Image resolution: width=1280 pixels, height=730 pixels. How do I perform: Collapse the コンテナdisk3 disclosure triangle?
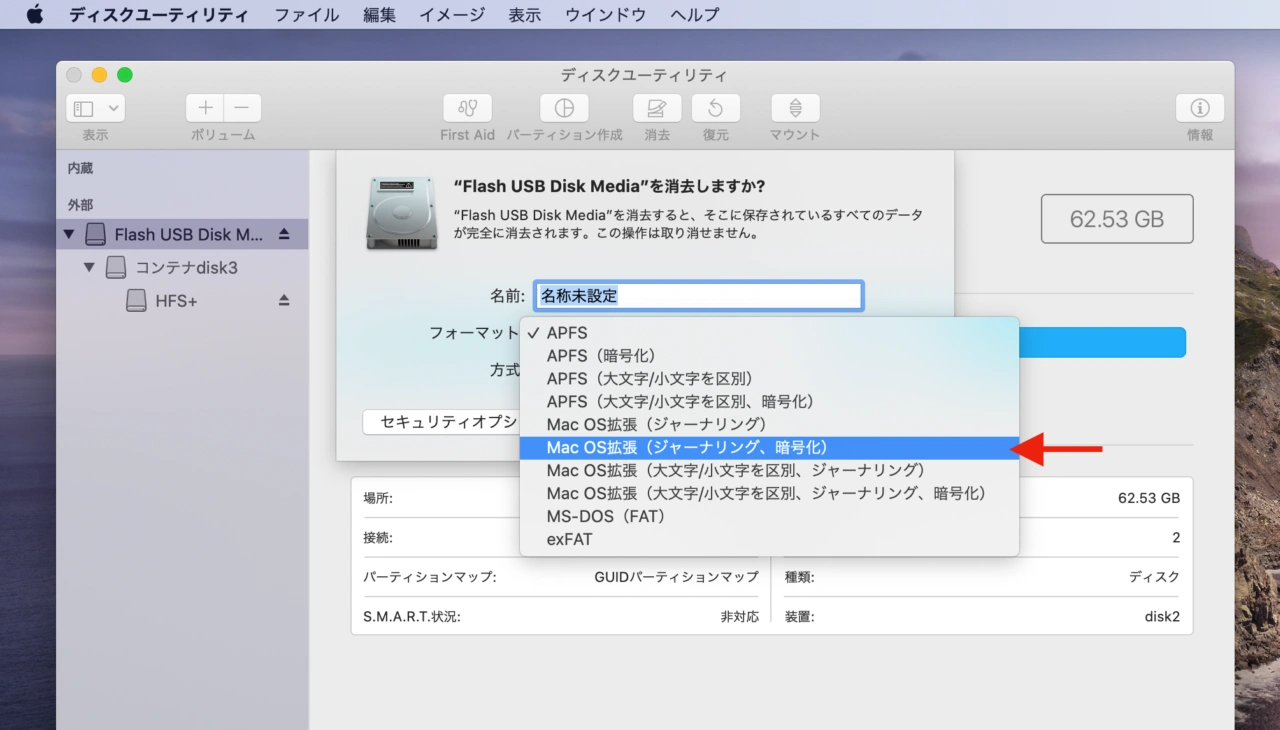[x=89, y=267]
